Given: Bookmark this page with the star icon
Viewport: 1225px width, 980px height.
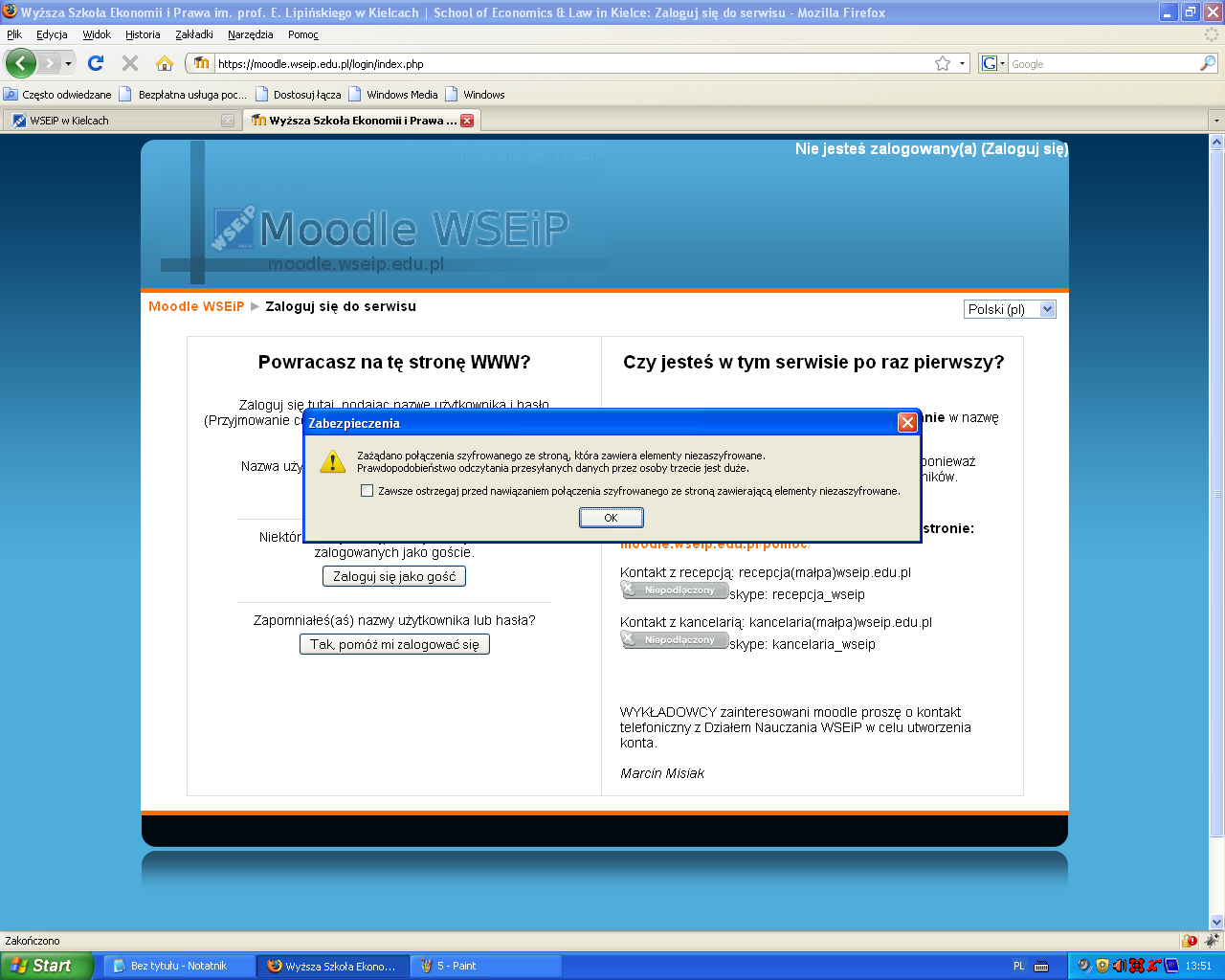Looking at the screenshot, I should (x=943, y=63).
